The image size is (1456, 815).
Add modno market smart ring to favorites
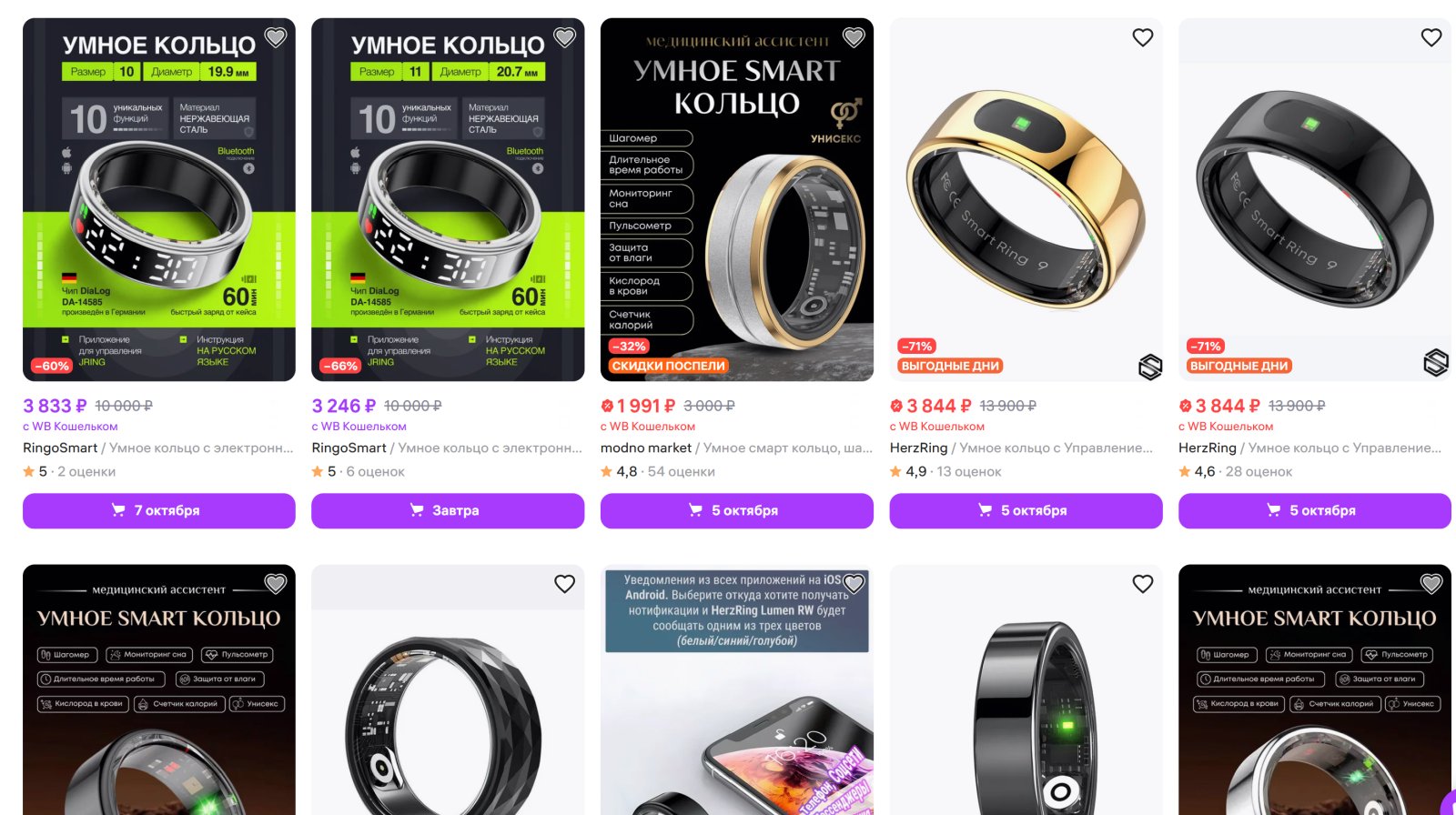pyautogui.click(x=854, y=37)
